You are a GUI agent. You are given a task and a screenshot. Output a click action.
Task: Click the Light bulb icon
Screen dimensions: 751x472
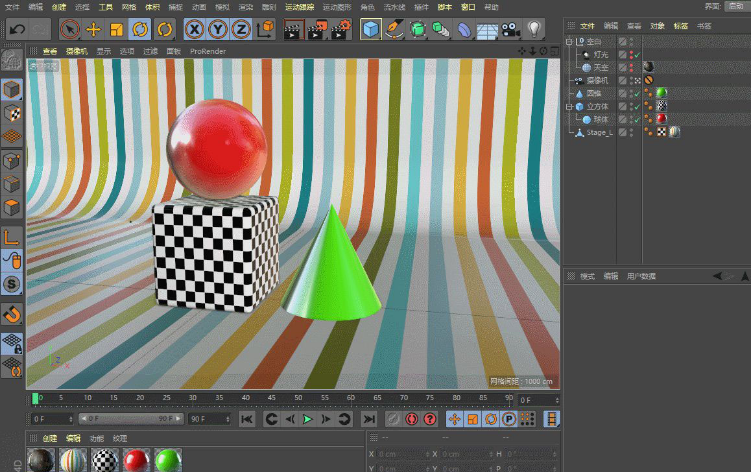(535, 29)
